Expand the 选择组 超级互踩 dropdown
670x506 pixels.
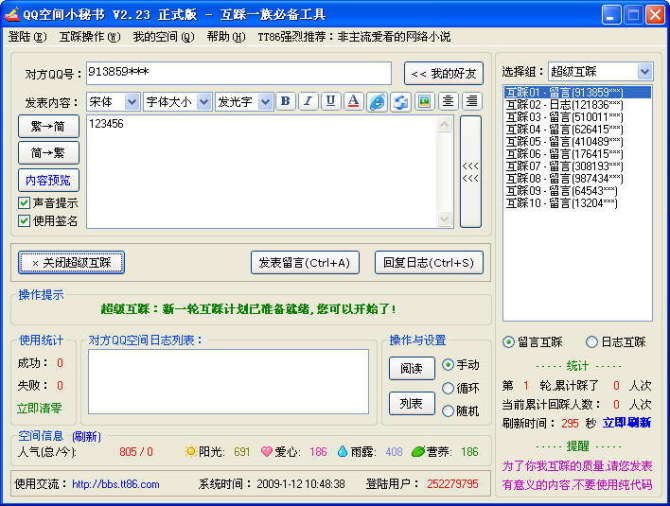(644, 71)
